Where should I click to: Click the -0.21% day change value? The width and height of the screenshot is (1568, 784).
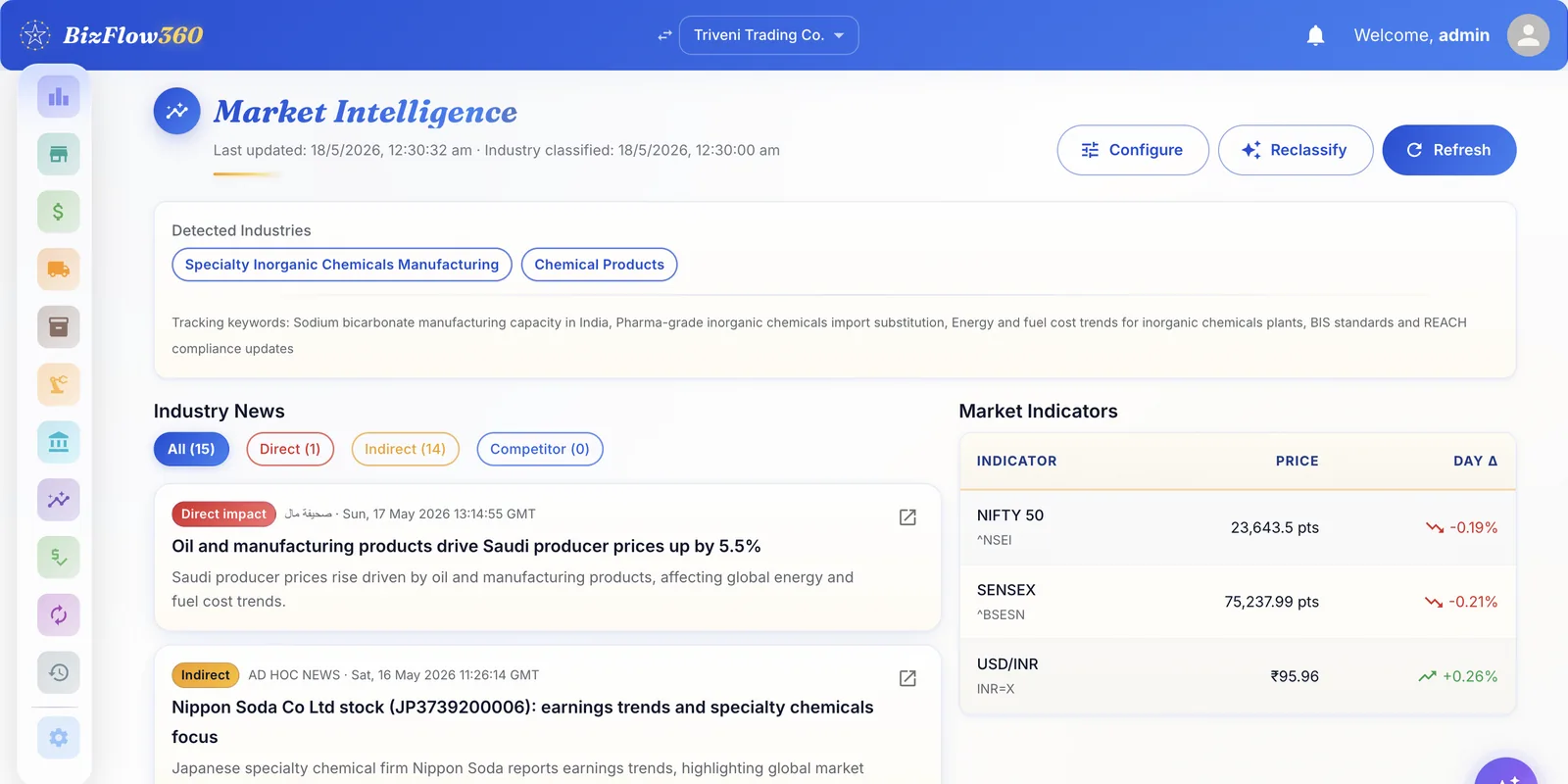[x=1473, y=602]
